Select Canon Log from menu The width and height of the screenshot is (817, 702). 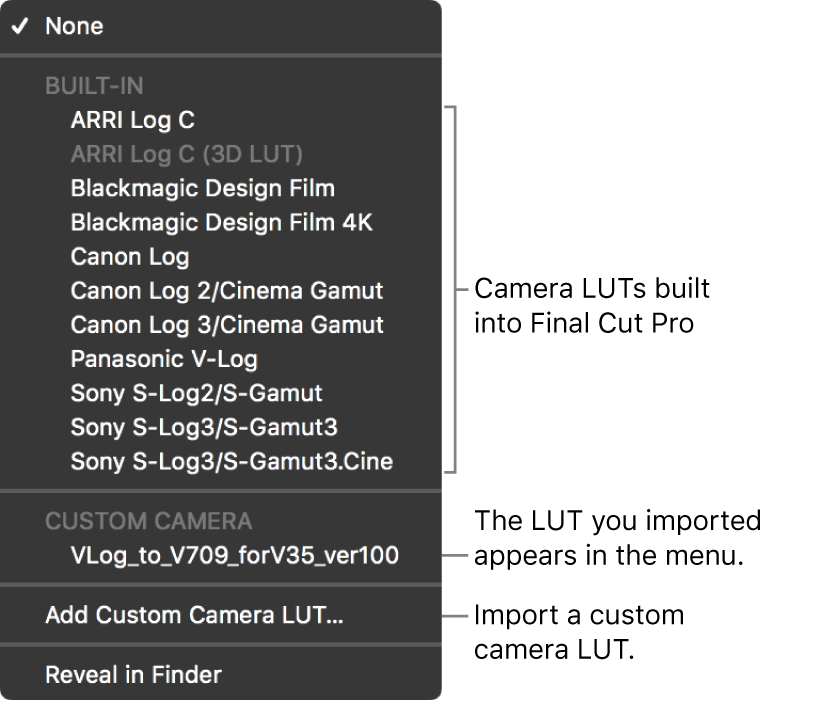(x=220, y=256)
